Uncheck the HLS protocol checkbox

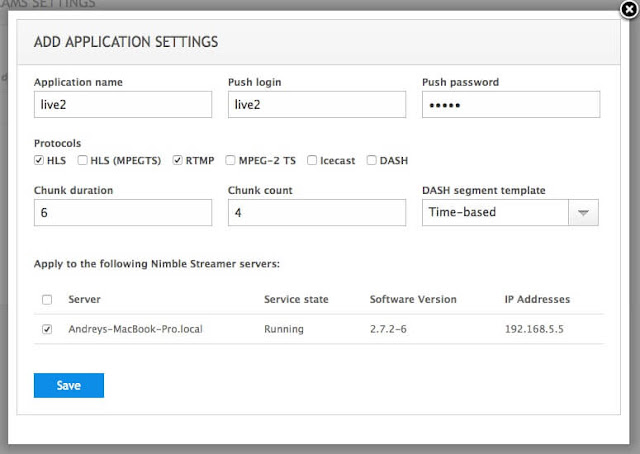point(39,160)
